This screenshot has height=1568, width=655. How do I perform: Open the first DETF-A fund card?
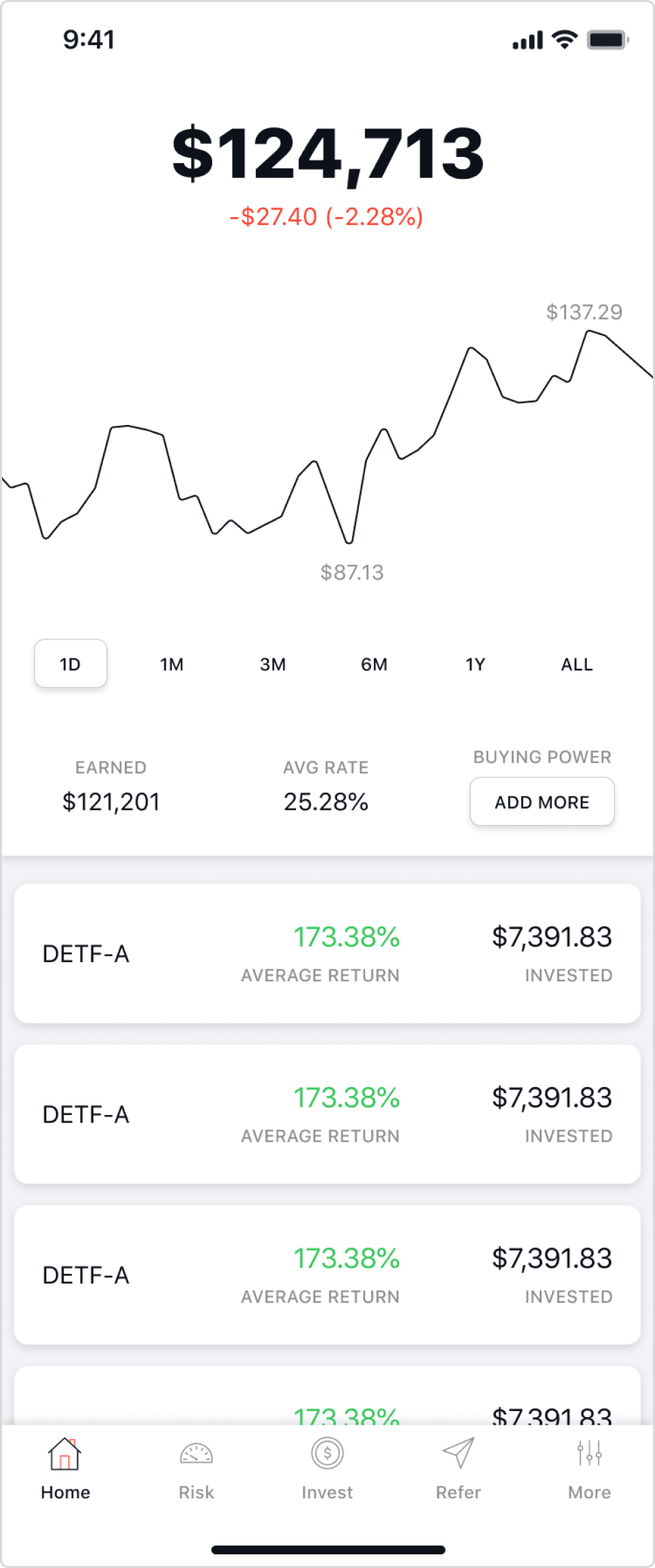point(327,953)
